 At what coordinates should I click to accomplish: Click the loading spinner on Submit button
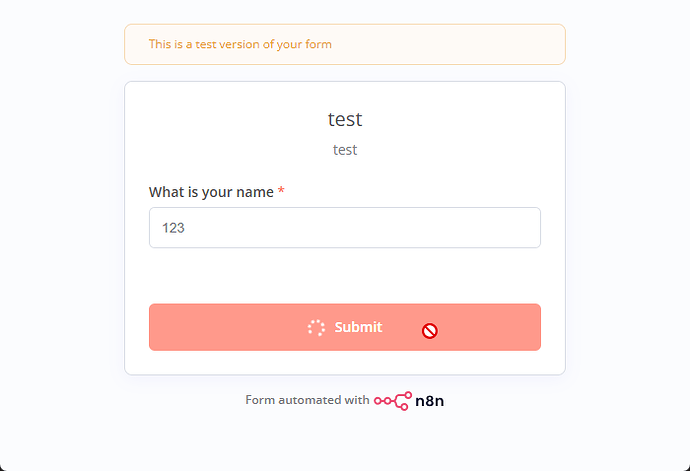316,327
